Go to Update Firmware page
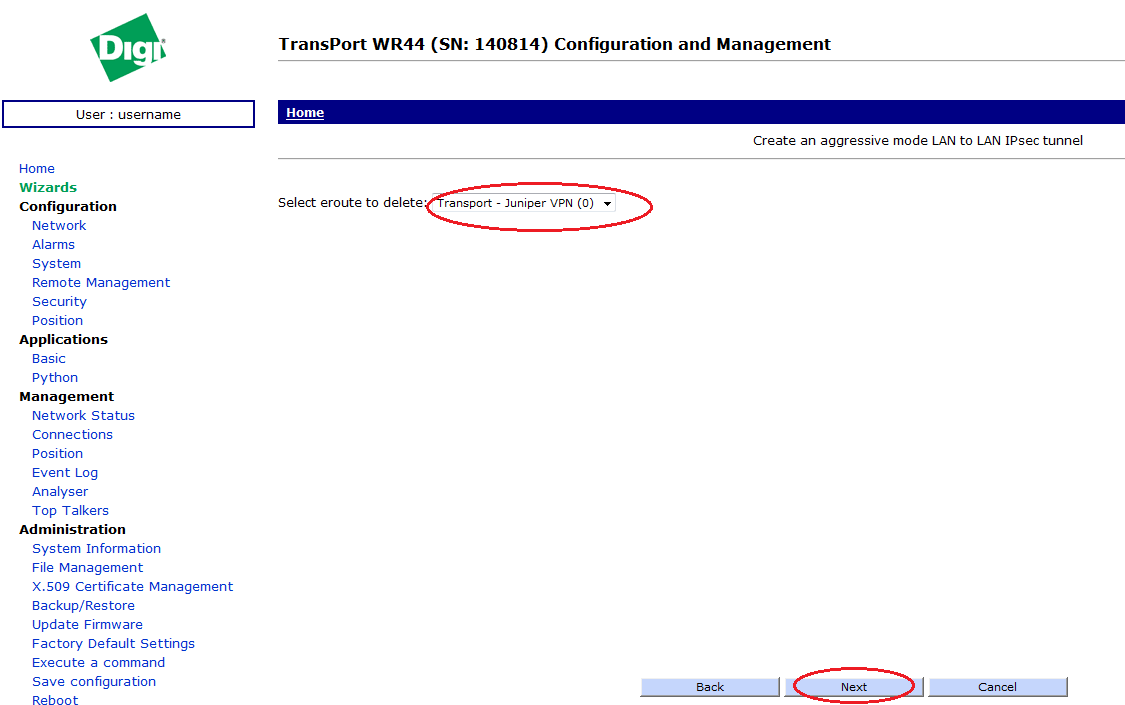1125x705 pixels. click(87, 625)
